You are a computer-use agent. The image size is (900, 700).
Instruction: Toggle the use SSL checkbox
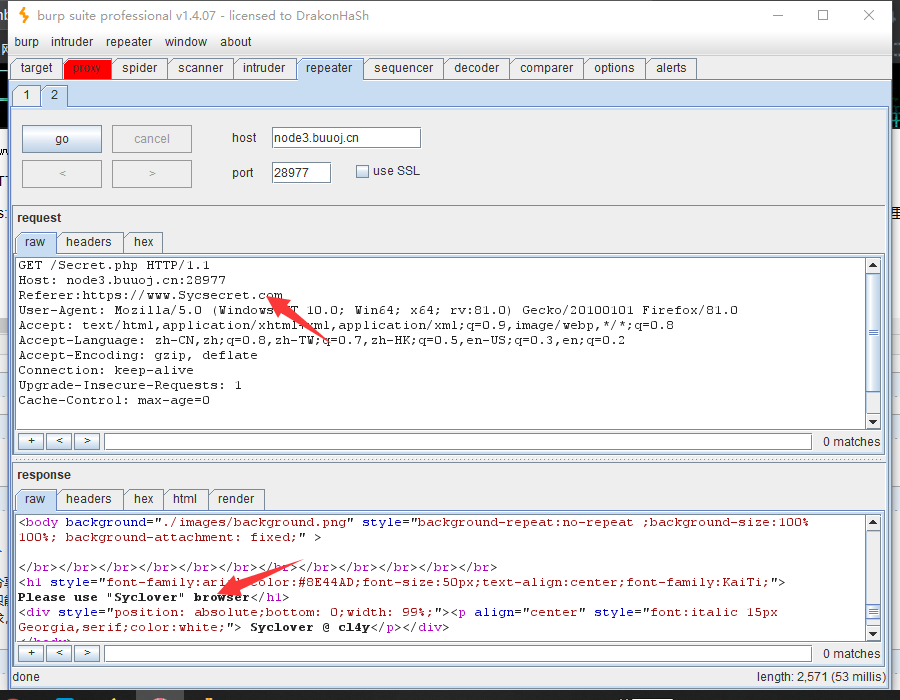[x=362, y=171]
